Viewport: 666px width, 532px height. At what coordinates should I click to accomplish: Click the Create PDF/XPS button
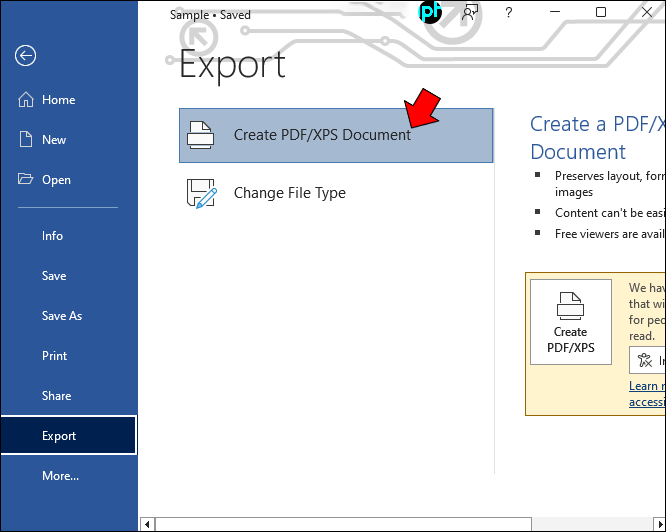(570, 322)
